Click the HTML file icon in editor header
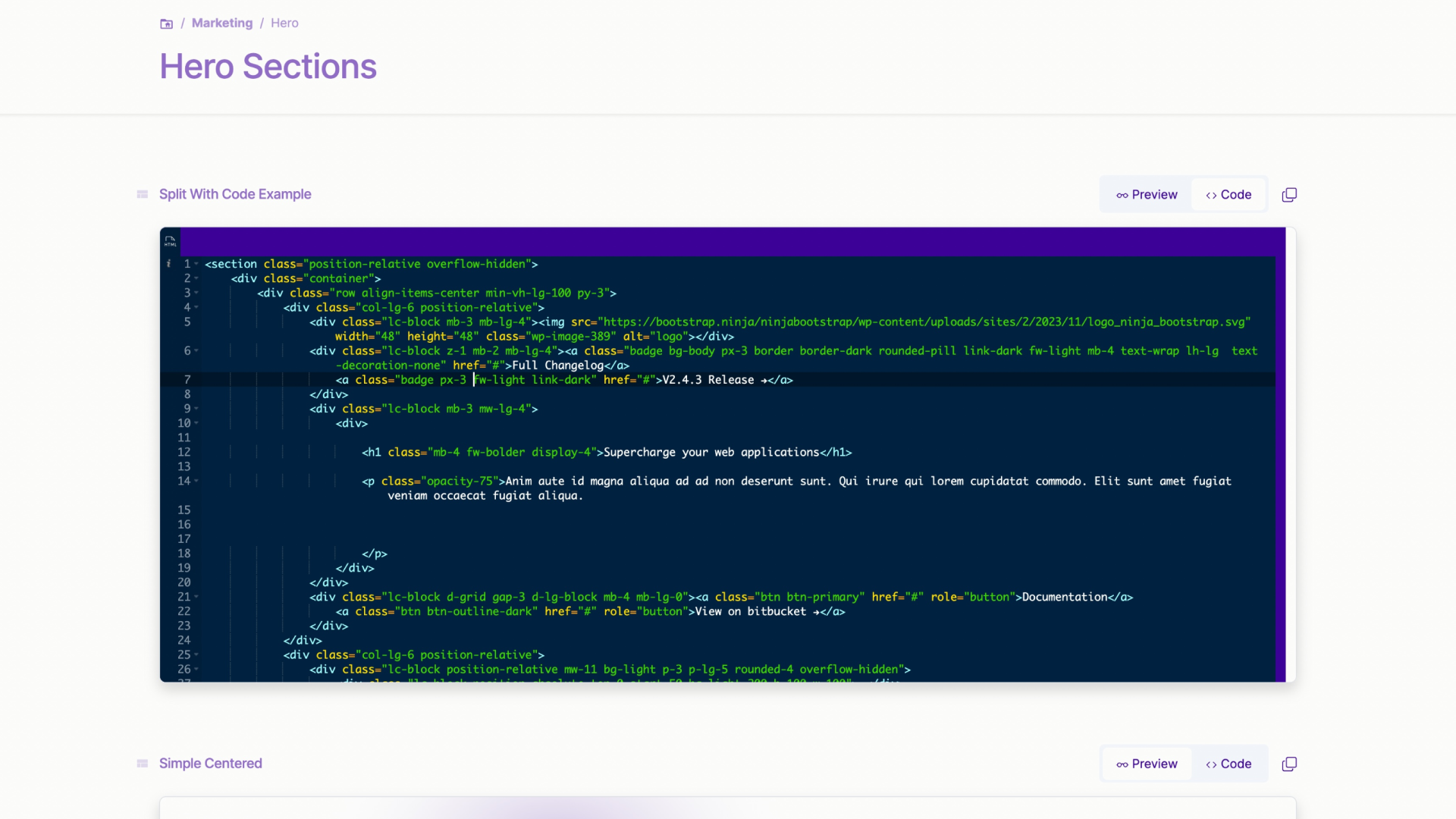Screen dimensions: 1456x819 click(x=170, y=241)
